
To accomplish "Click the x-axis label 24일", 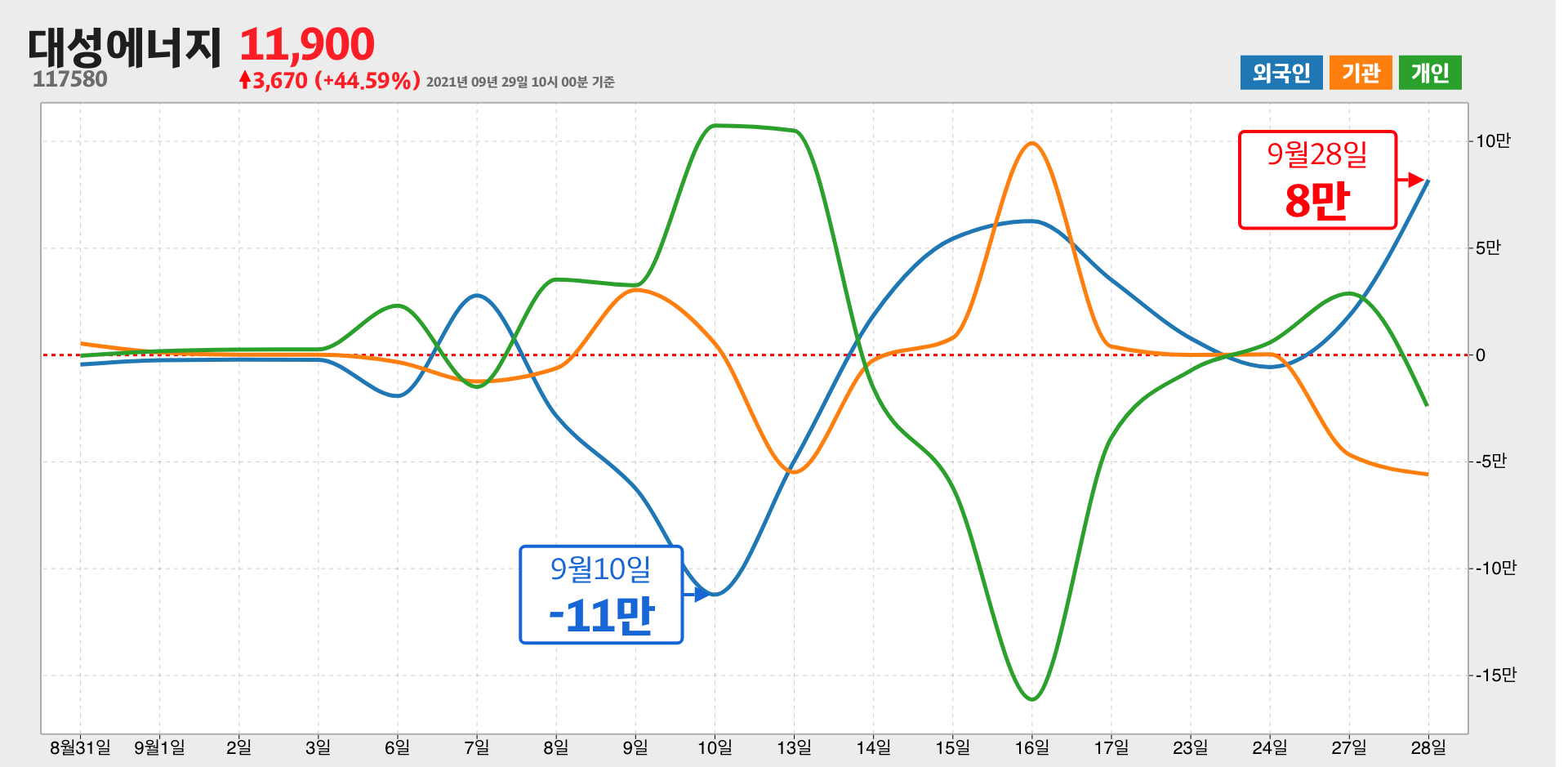I will click(1269, 747).
